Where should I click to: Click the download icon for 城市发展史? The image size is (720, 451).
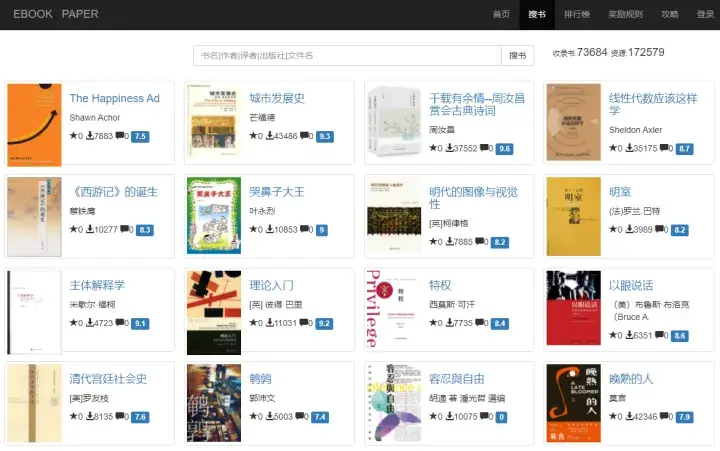270,135
